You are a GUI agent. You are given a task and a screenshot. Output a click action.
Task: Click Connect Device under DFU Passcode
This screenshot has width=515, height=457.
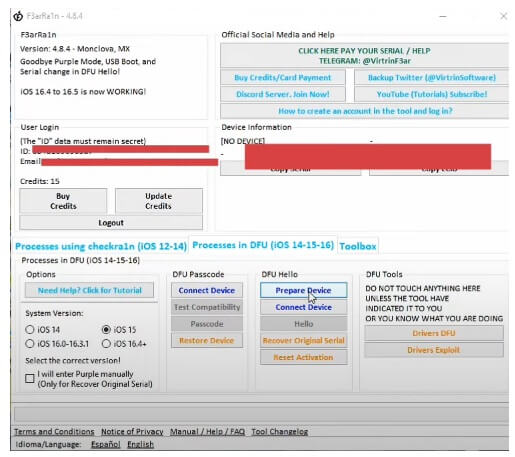coord(207,290)
